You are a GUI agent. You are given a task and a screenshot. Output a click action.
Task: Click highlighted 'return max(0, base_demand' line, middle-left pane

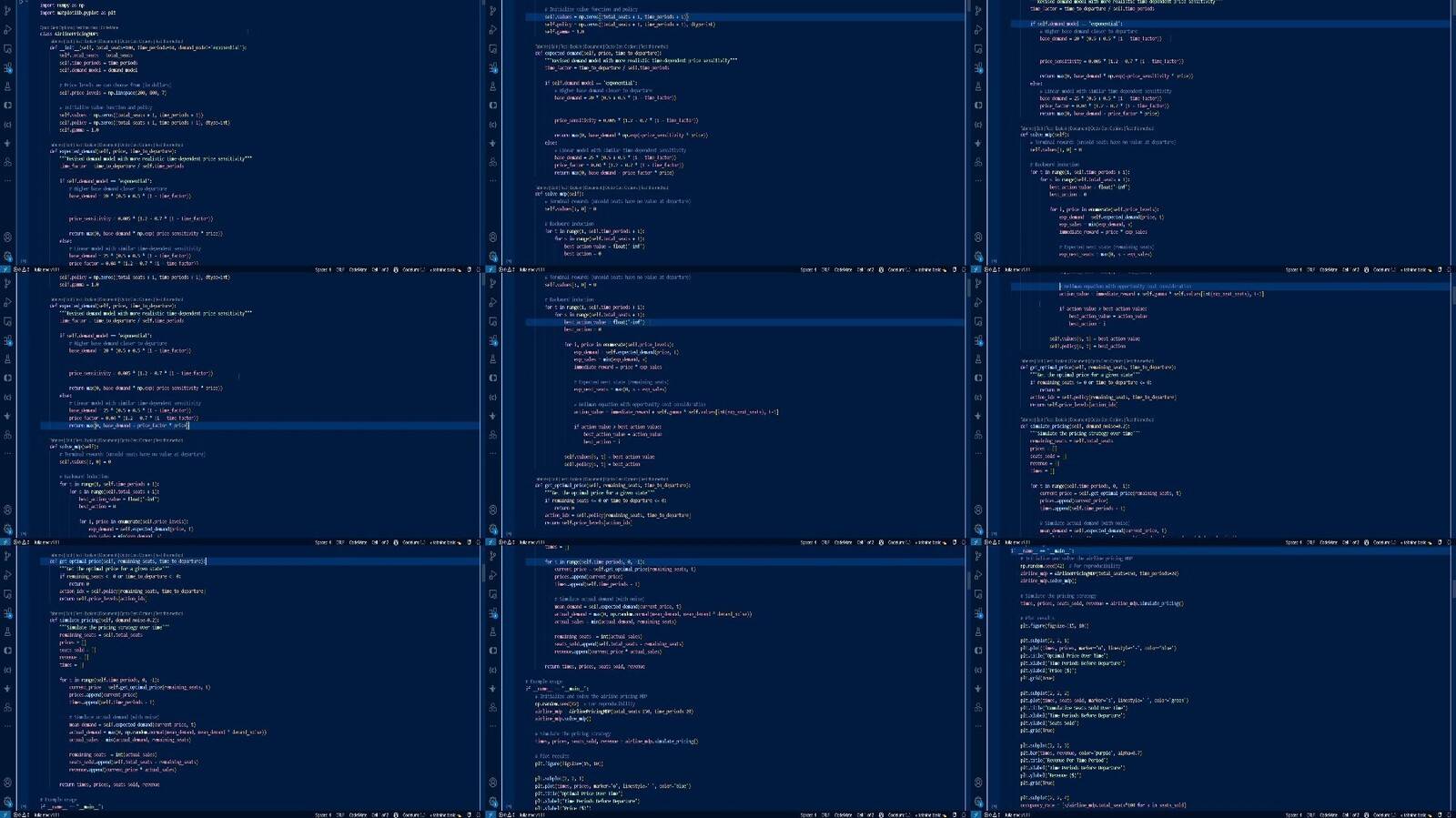[259, 425]
